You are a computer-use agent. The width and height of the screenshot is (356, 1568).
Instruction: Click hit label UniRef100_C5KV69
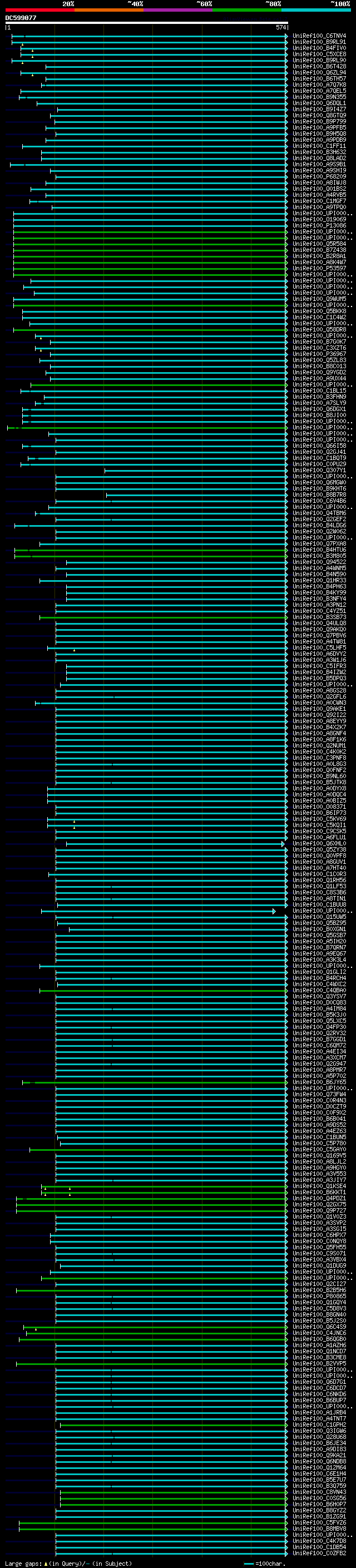click(319, 819)
